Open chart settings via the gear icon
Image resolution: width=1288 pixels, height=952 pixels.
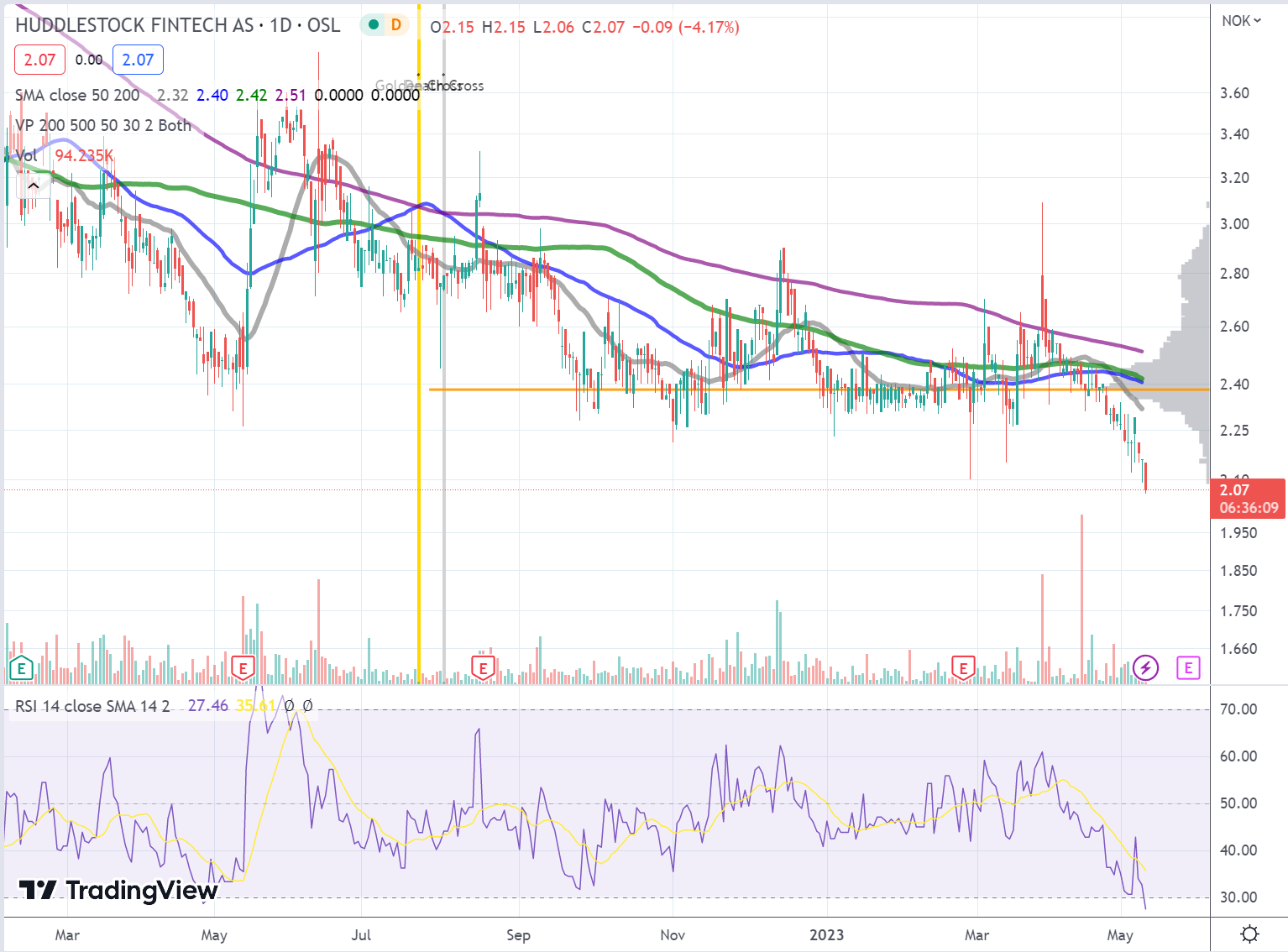(x=1249, y=934)
